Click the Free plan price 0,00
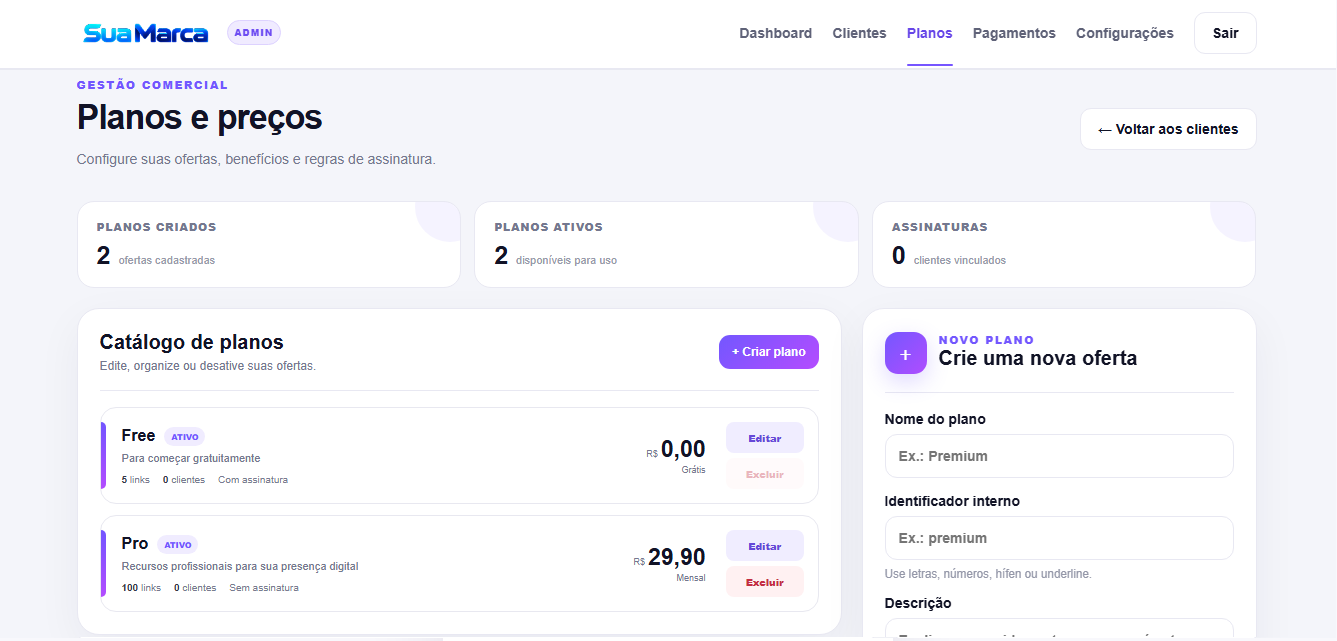Viewport: 1337px width, 641px height. 683,449
